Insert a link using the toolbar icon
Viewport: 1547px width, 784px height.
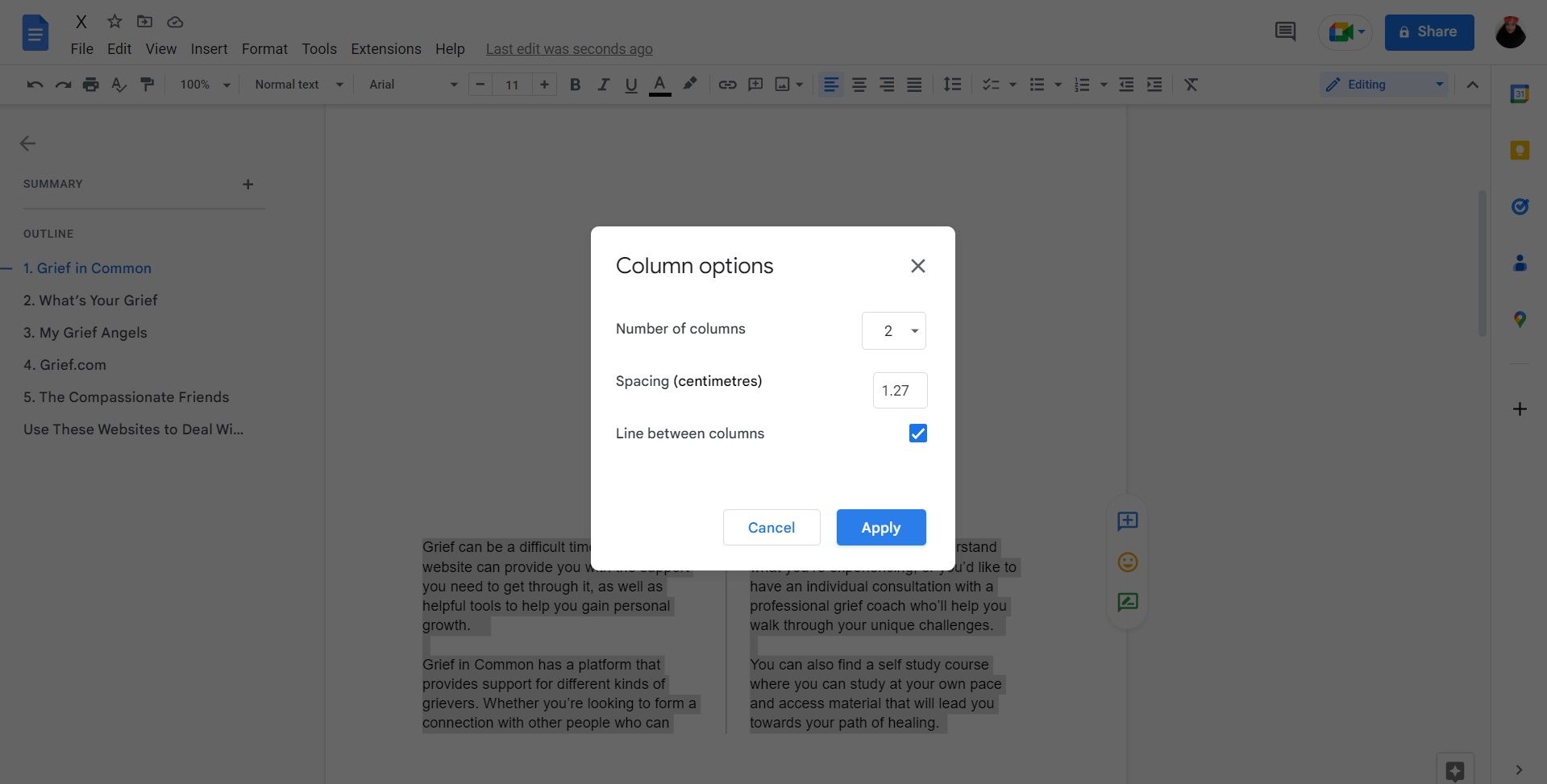[x=727, y=84]
